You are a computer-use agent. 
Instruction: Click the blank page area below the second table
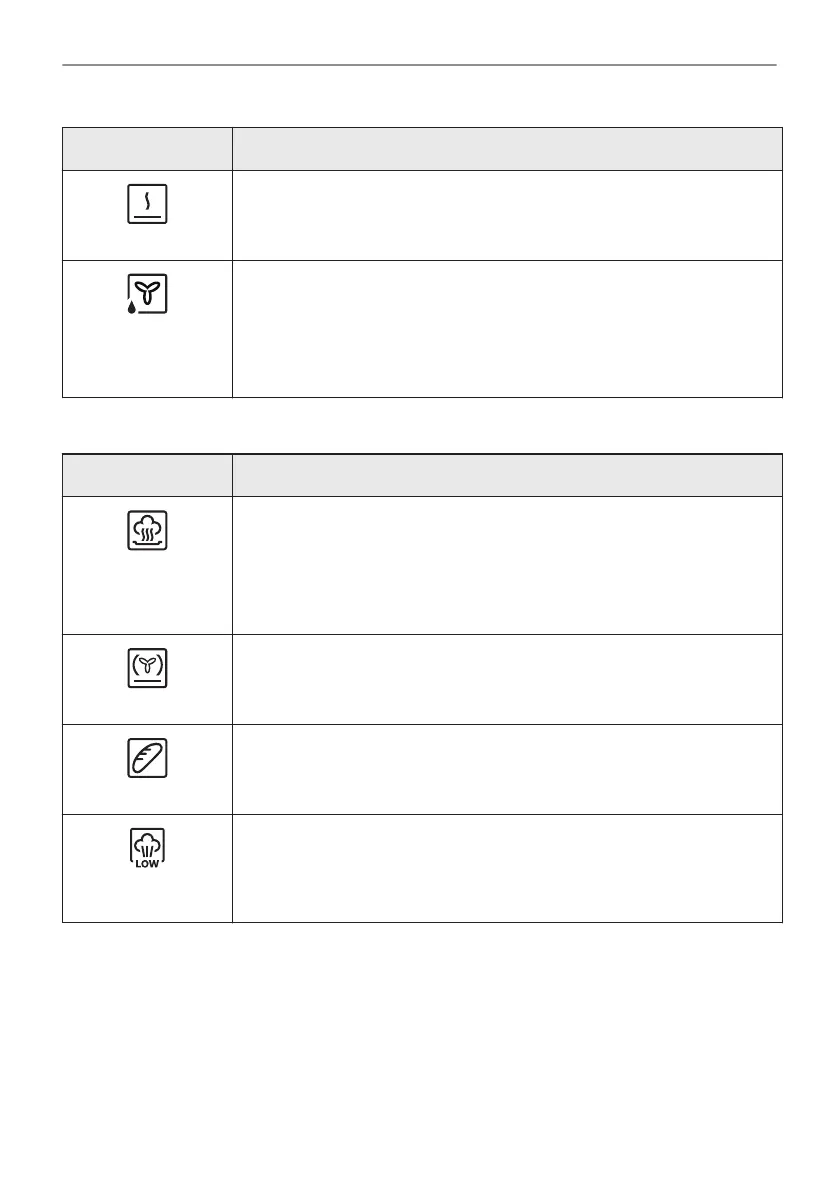[x=419, y=1050]
